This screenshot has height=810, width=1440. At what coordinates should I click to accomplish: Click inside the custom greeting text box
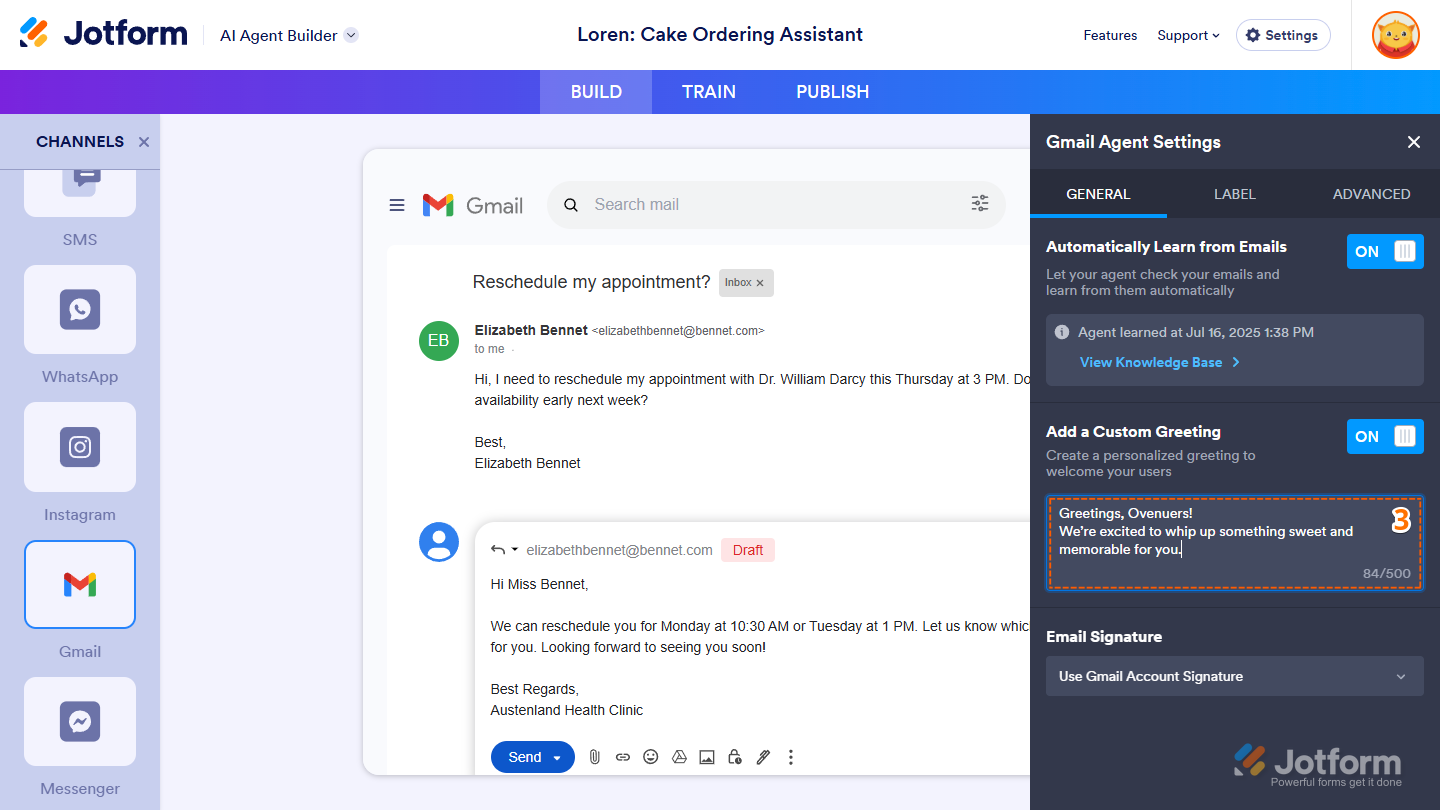click(1235, 542)
